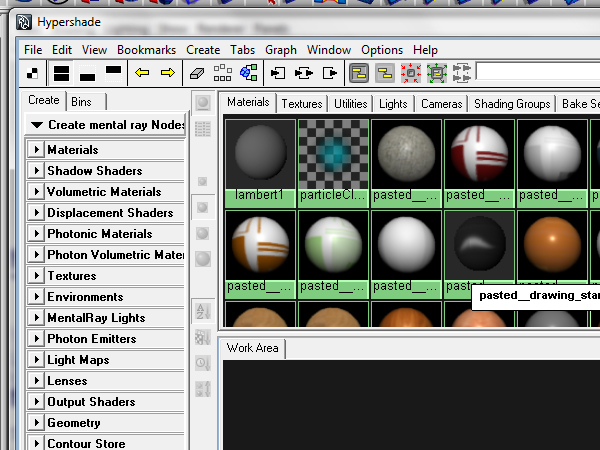Select the Work Area tab
Image resolution: width=600 pixels, height=450 pixels.
[253, 348]
